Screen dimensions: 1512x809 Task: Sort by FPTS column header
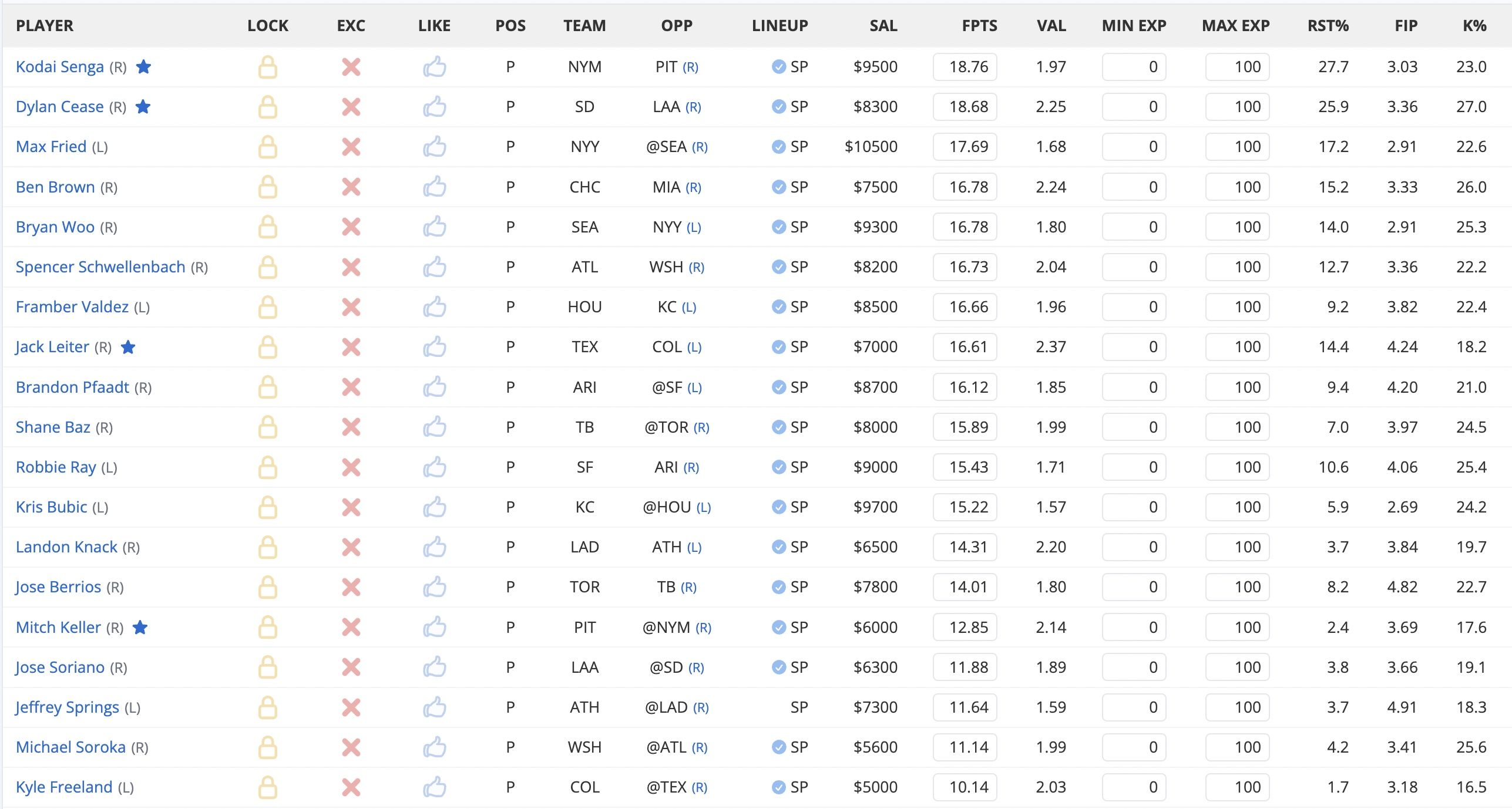(x=979, y=26)
